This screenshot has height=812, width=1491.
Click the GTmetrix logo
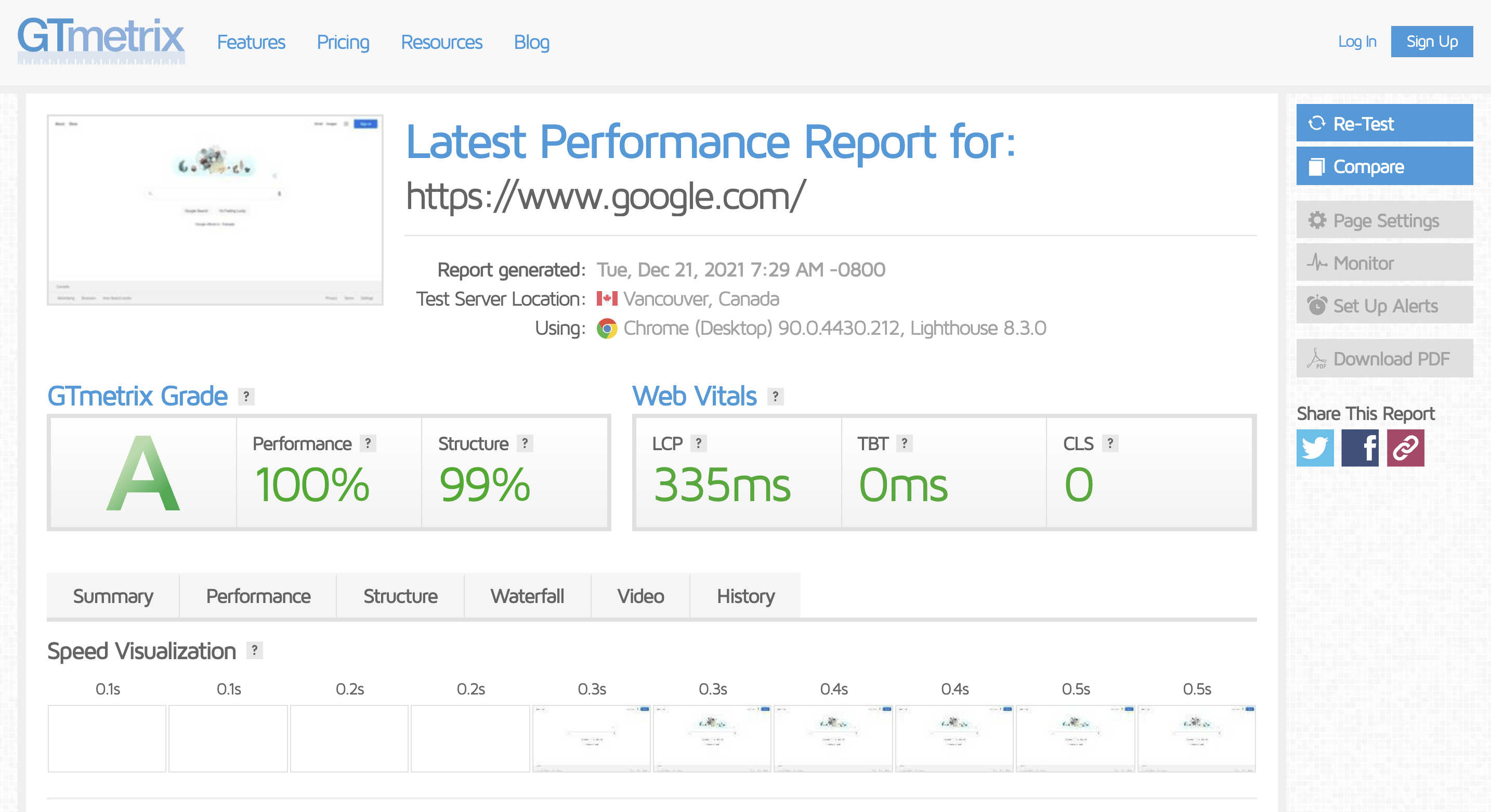101,41
